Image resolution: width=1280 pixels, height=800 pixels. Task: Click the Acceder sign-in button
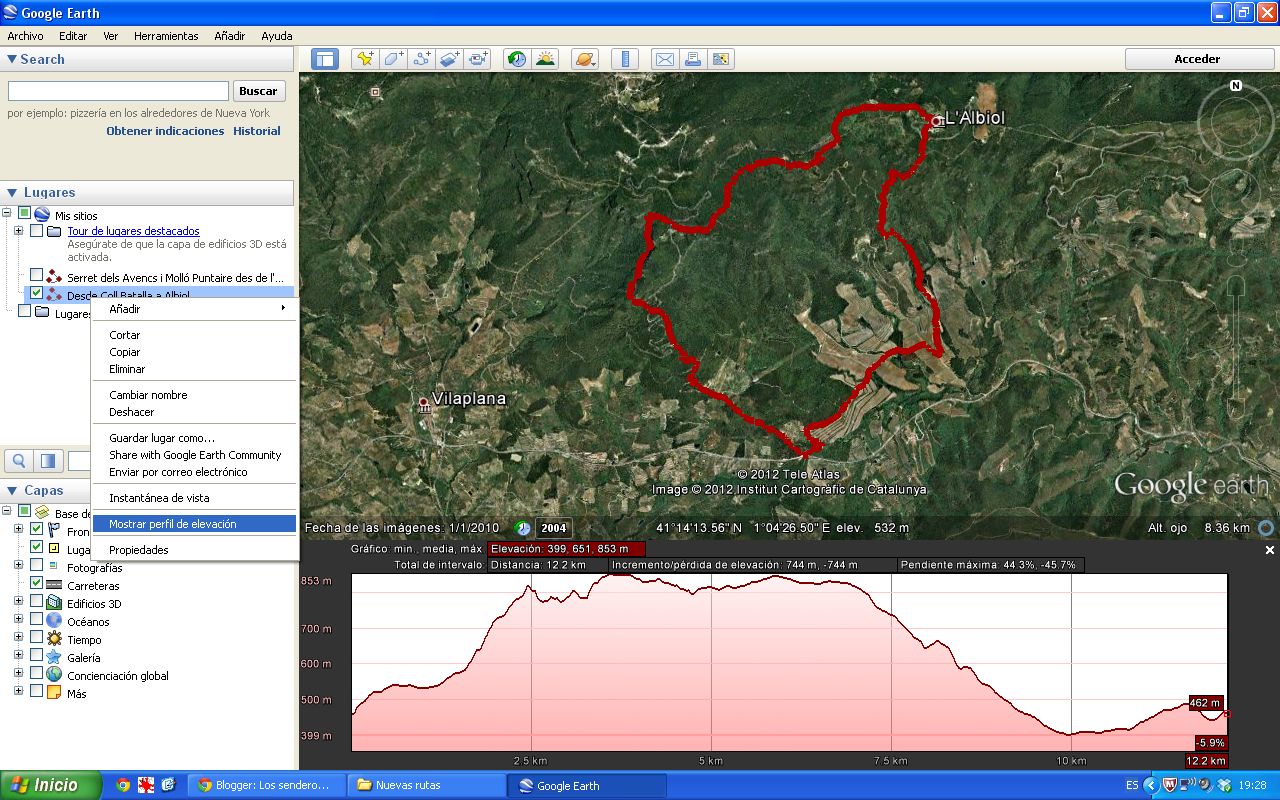(x=1197, y=59)
